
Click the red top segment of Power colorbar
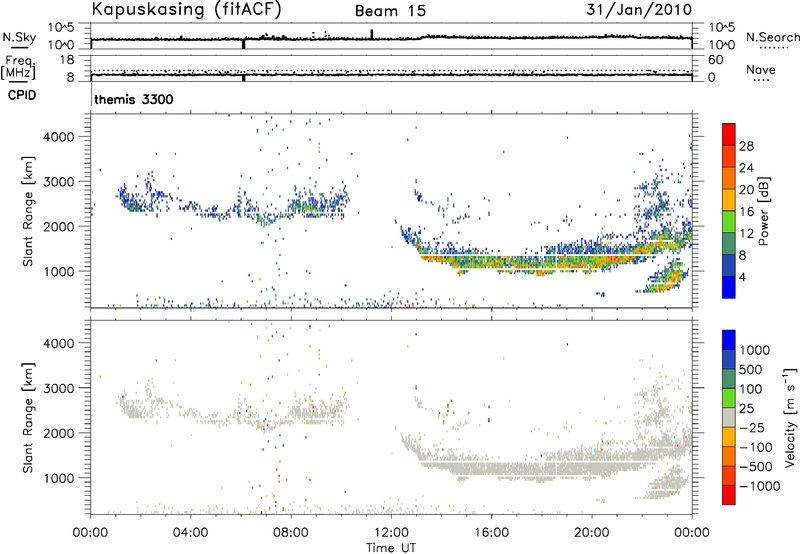click(x=729, y=134)
